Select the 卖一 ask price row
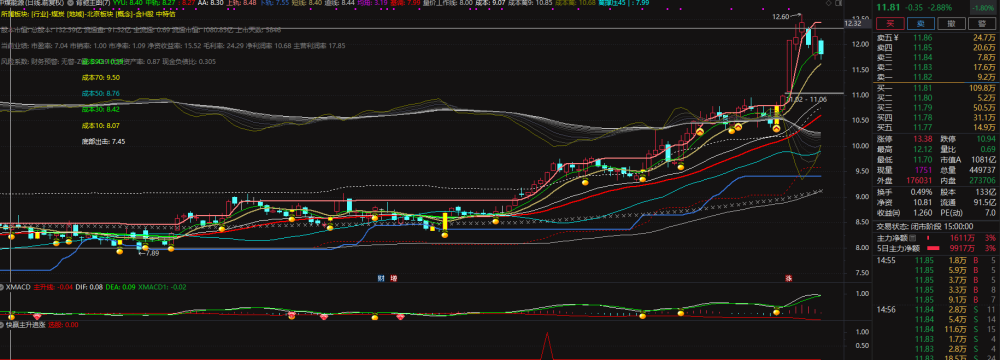 click(x=935, y=77)
